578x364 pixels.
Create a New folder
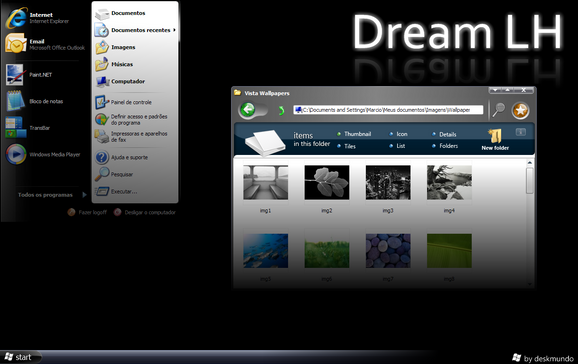click(495, 139)
